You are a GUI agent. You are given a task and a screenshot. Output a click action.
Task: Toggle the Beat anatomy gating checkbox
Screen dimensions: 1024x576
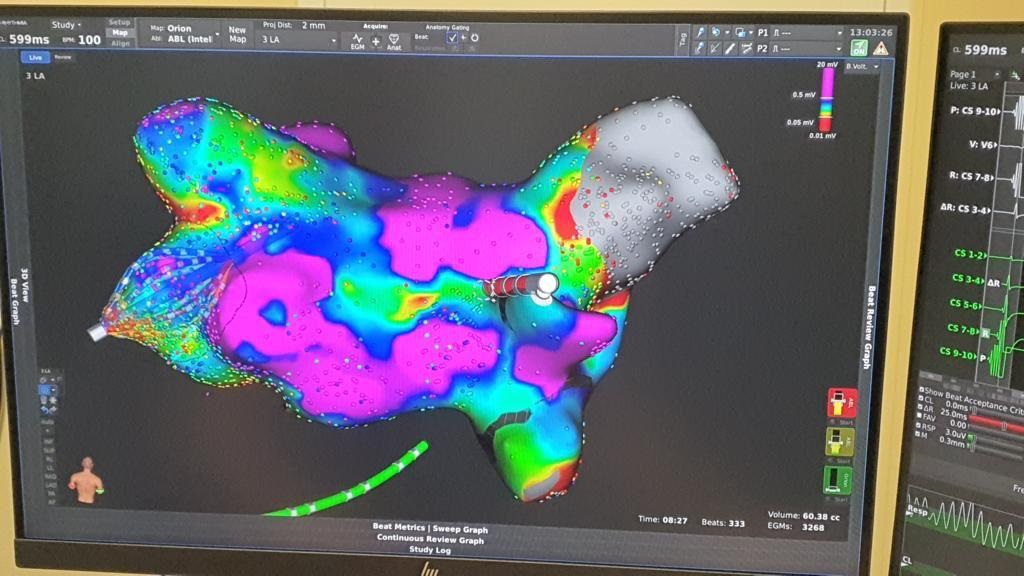coord(452,38)
